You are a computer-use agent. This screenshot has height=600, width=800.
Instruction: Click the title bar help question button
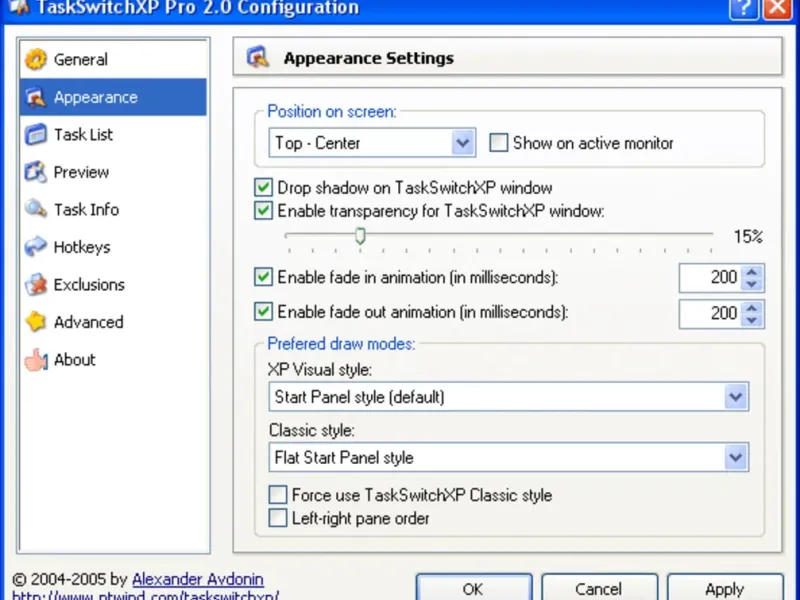click(743, 8)
